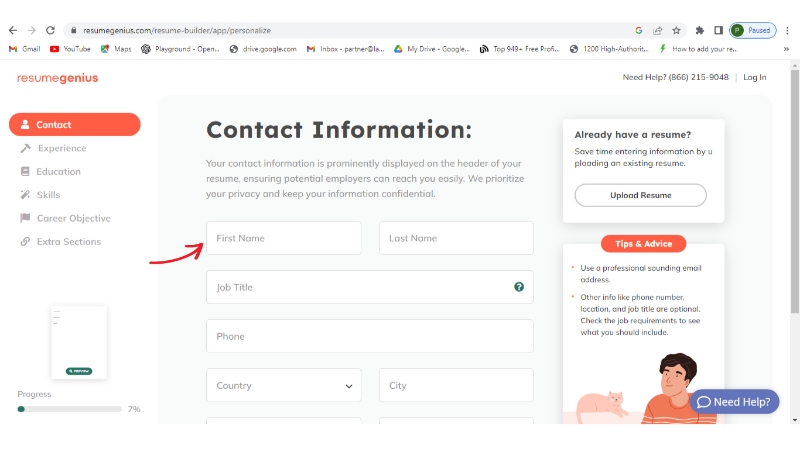Click the share page icon in address bar
The height and width of the screenshot is (449, 800).
[657, 30]
